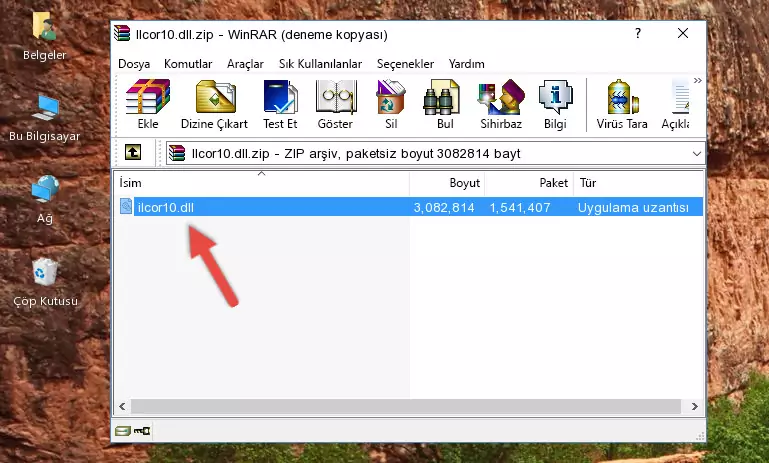Open the Sık Kullanılanlar menu

(x=320, y=64)
